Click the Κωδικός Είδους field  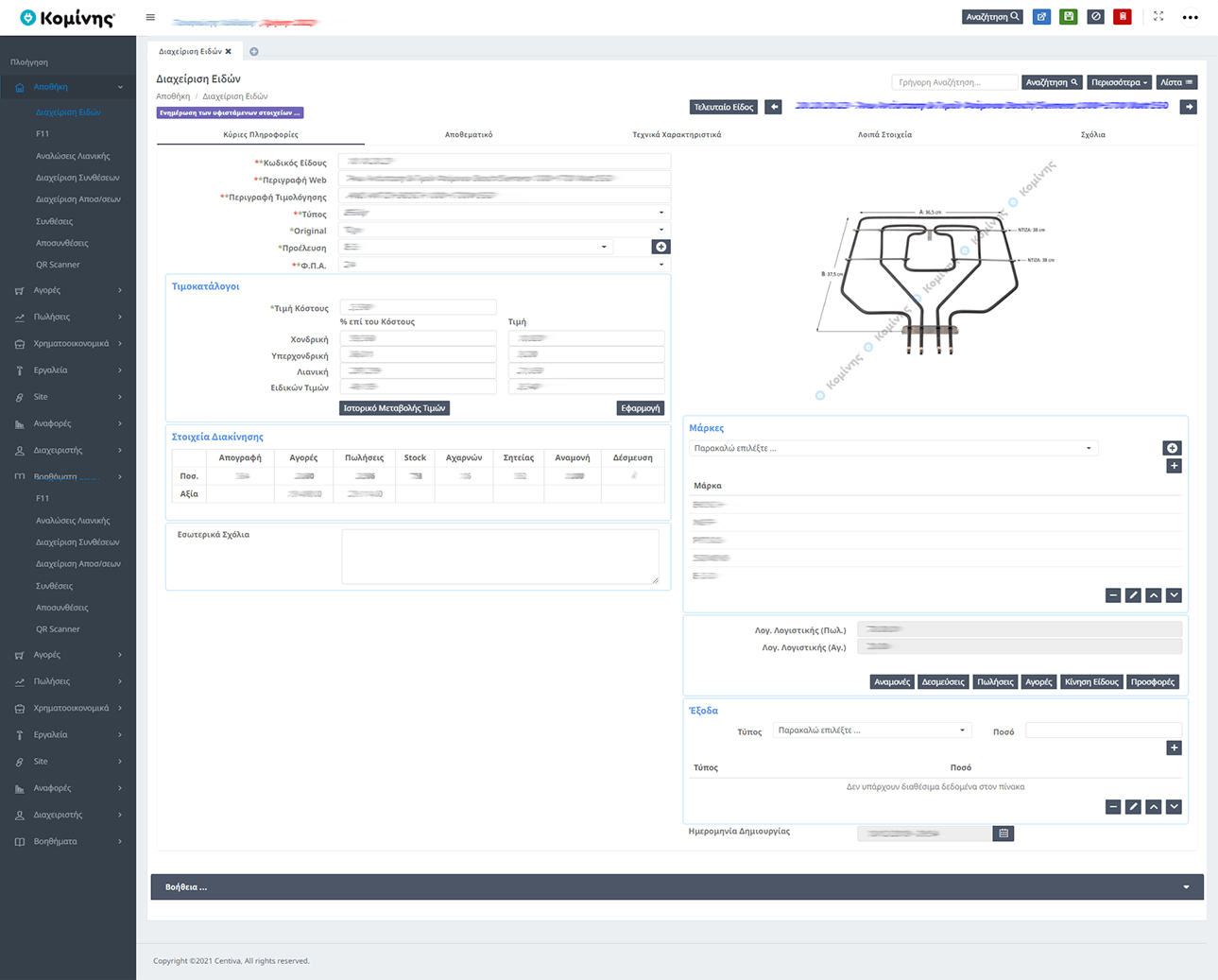pyautogui.click(x=505, y=162)
